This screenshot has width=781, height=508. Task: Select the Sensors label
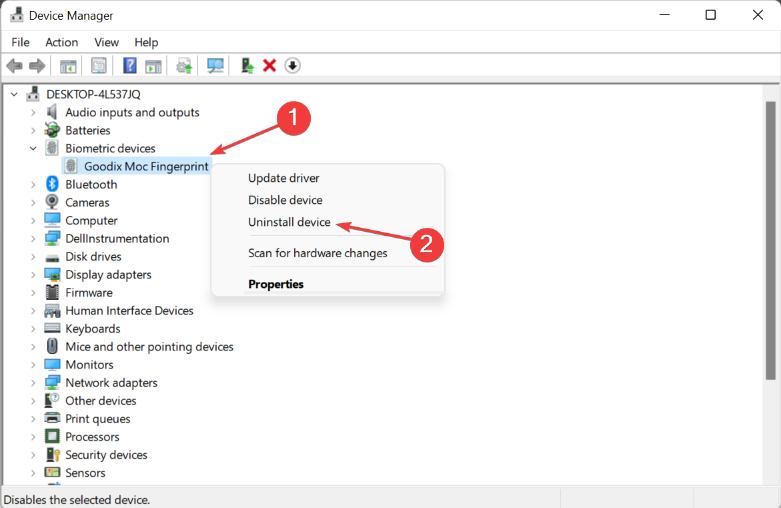(85, 473)
